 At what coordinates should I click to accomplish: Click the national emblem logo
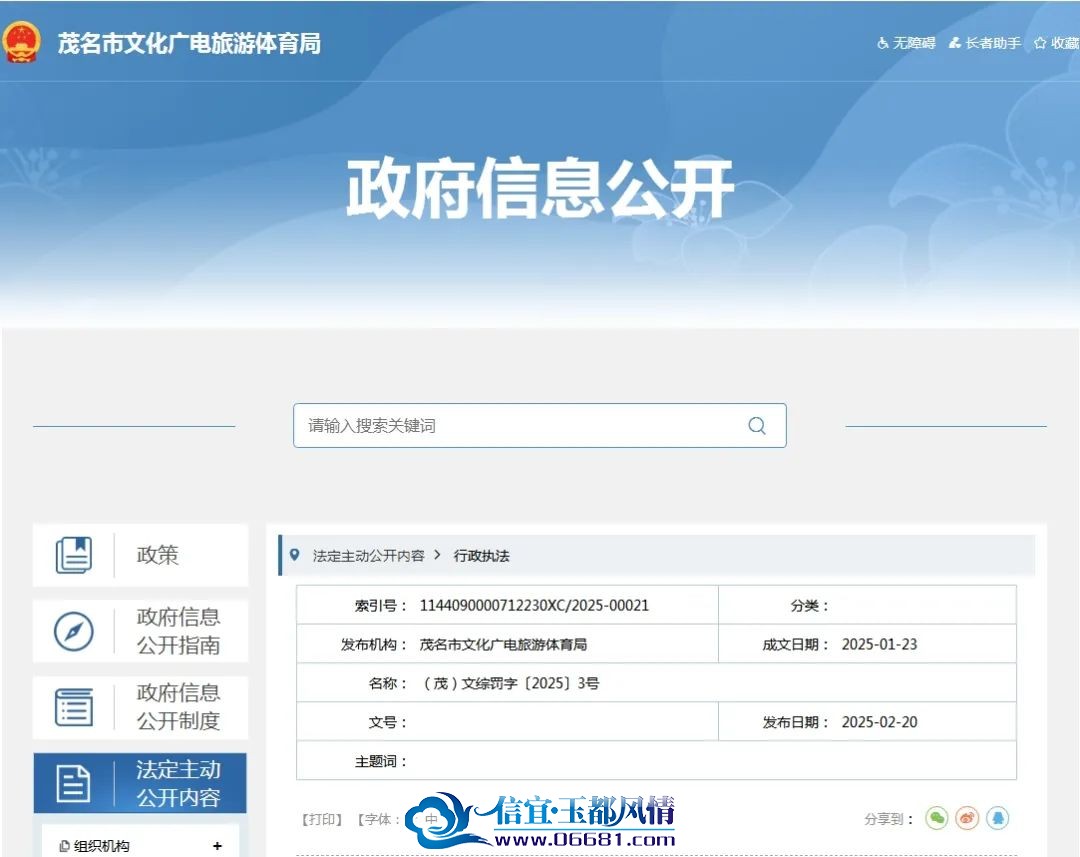click(21, 42)
